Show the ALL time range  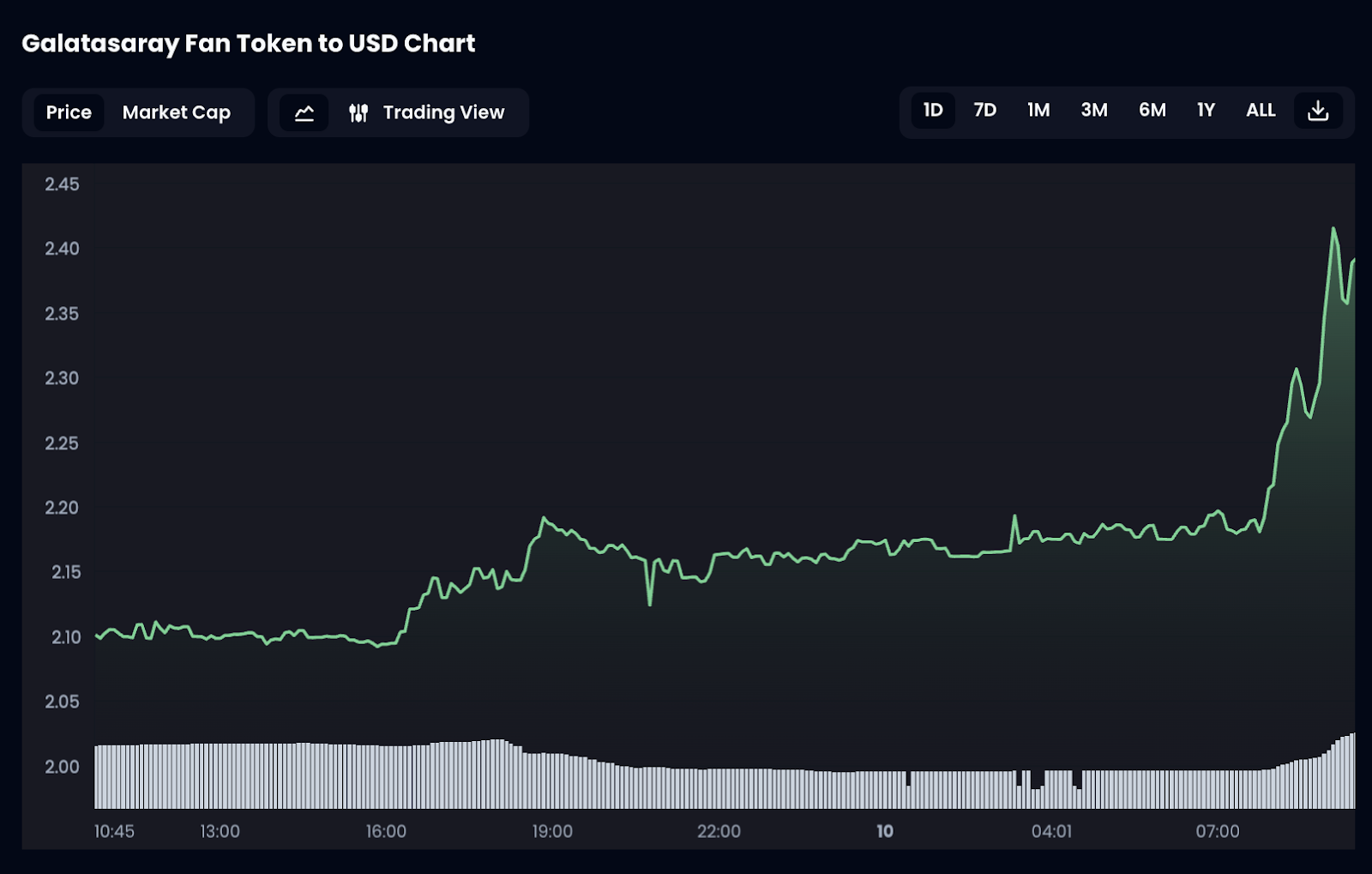pyautogui.click(x=1261, y=111)
